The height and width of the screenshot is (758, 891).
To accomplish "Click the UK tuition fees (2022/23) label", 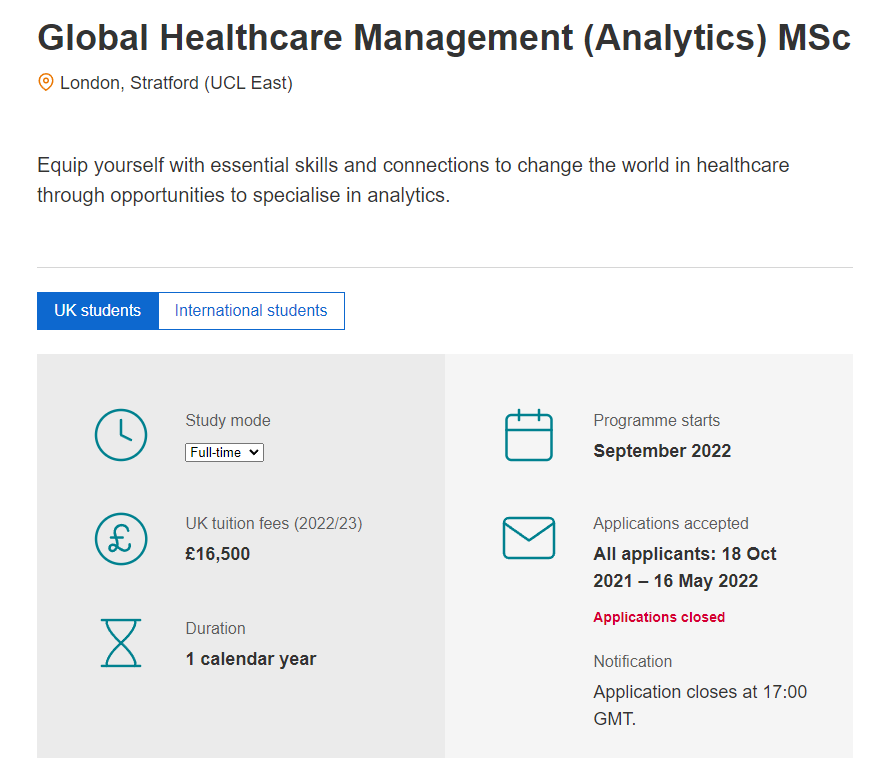I will point(273,523).
